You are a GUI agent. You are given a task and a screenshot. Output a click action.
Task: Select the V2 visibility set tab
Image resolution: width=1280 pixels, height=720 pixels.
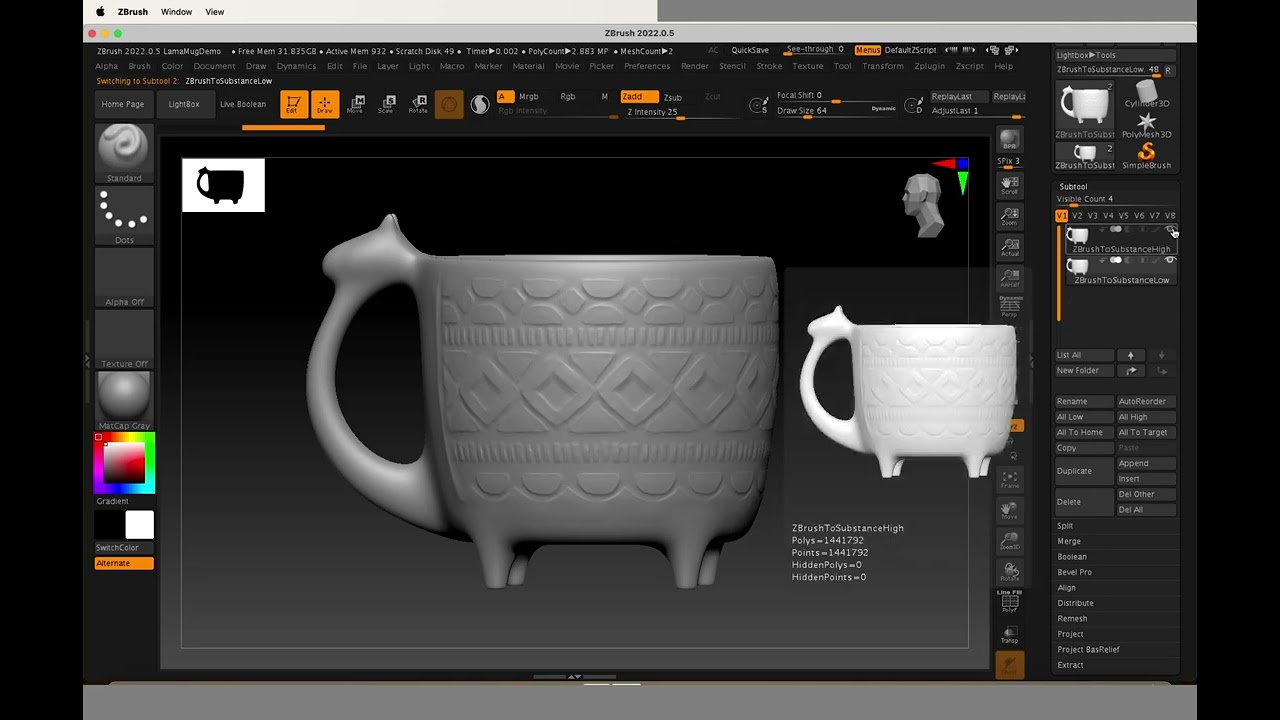point(1077,216)
